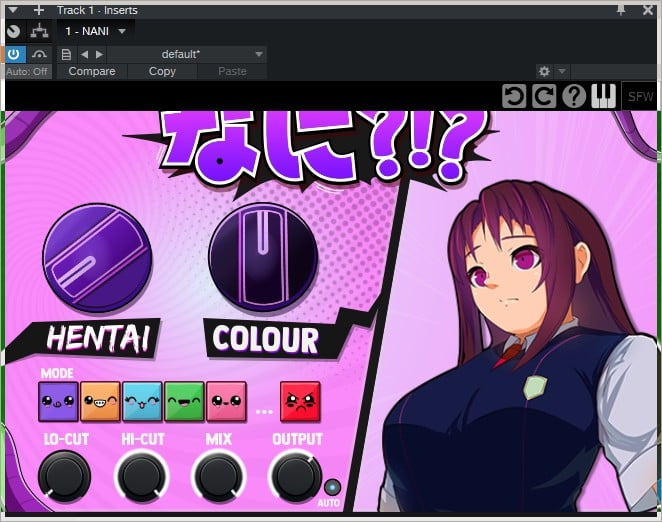Viewport: 662px width, 522px height.
Task: Pin the plugin window
Action: (x=621, y=10)
